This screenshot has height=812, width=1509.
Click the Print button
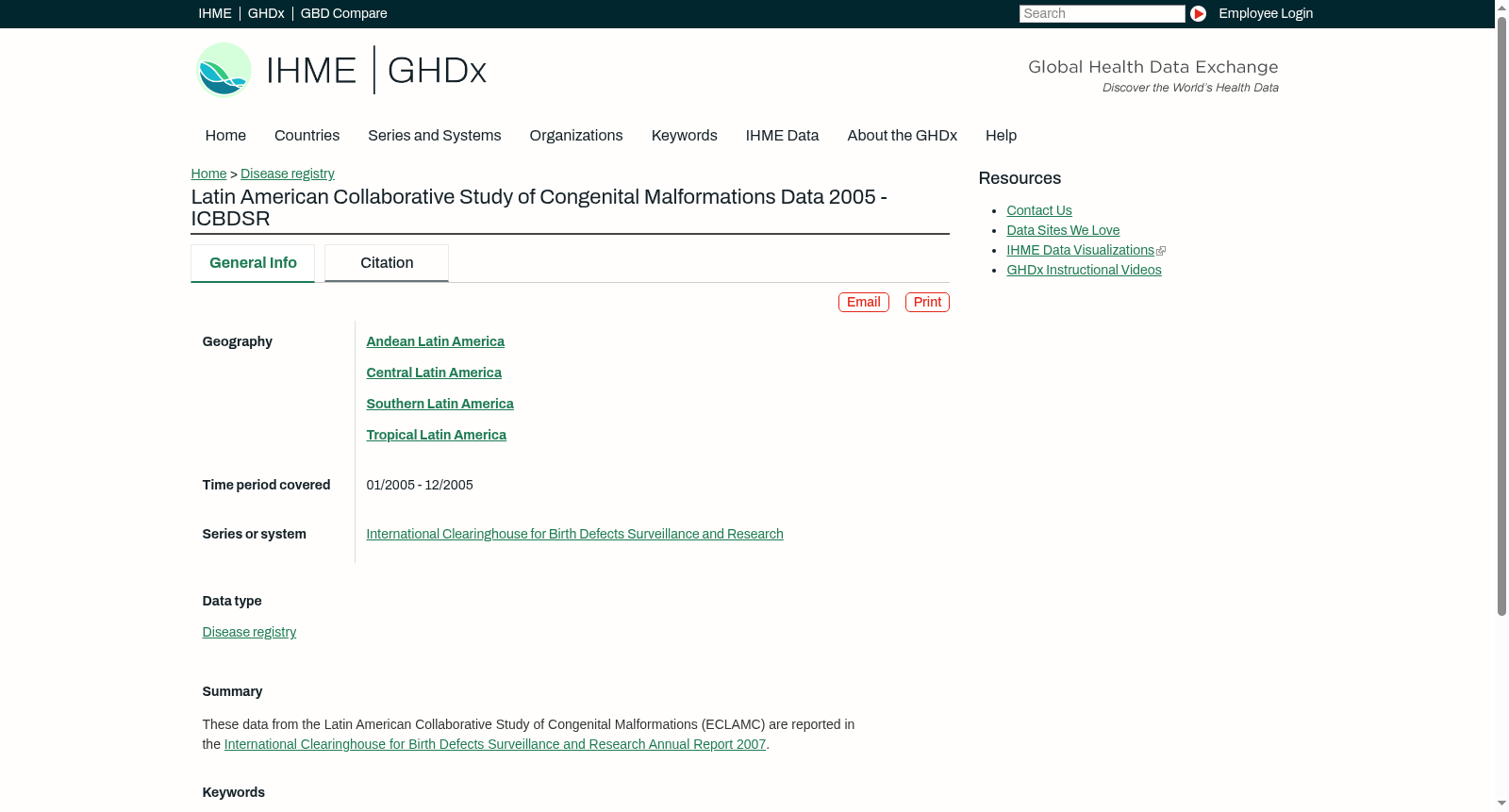tap(928, 302)
